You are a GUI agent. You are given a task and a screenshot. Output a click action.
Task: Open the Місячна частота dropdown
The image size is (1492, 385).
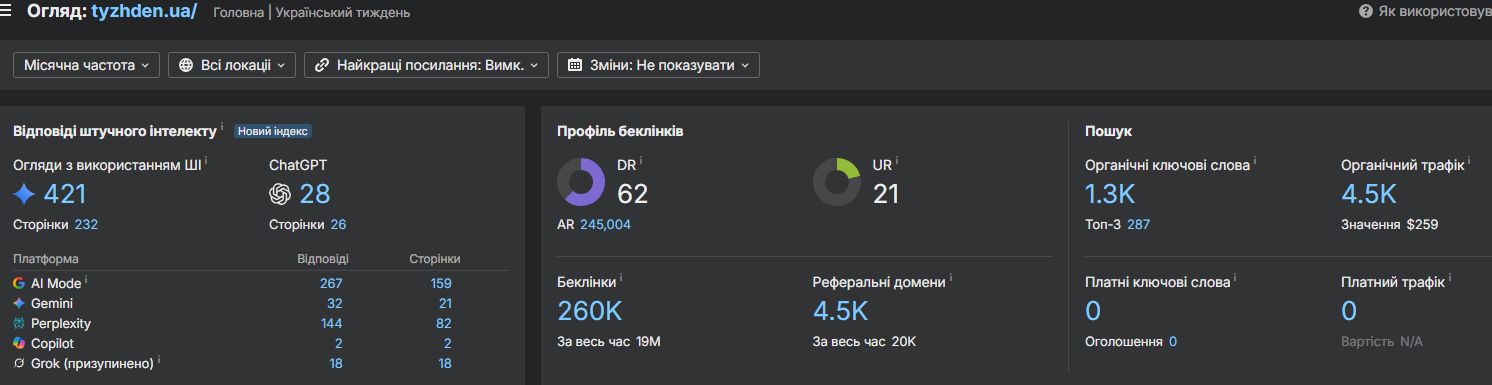(x=86, y=65)
